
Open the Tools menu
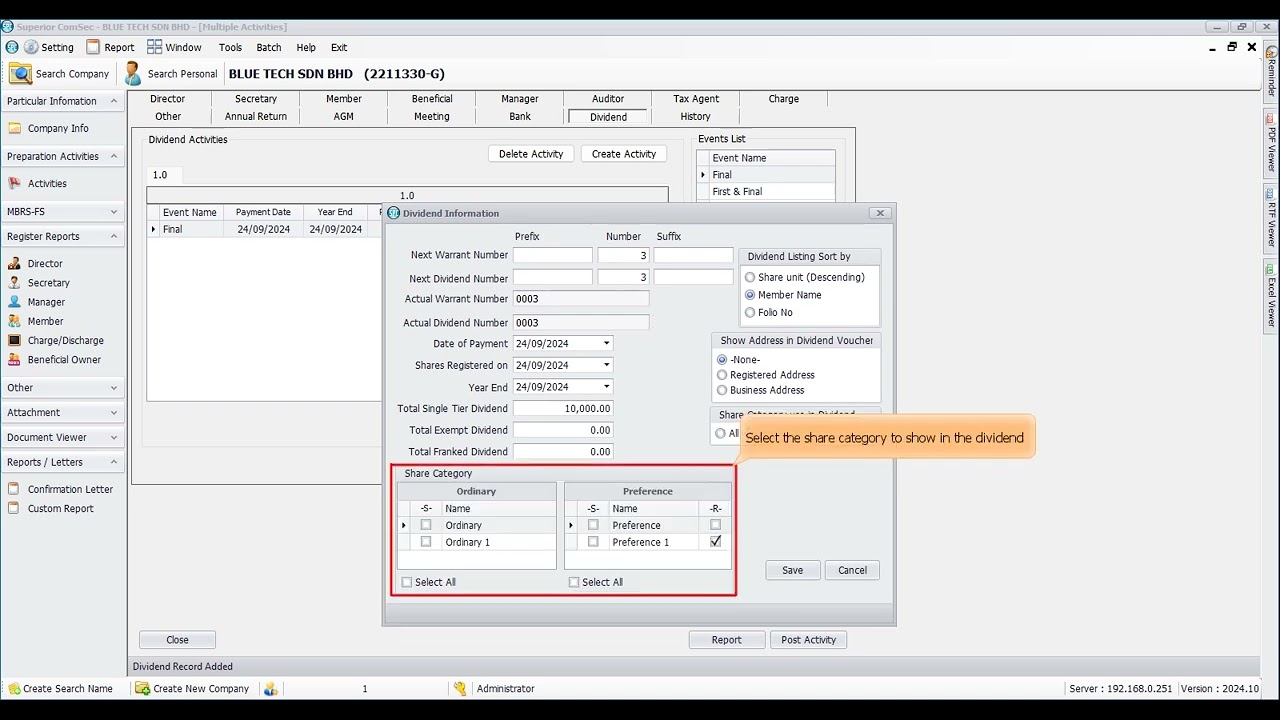(230, 47)
